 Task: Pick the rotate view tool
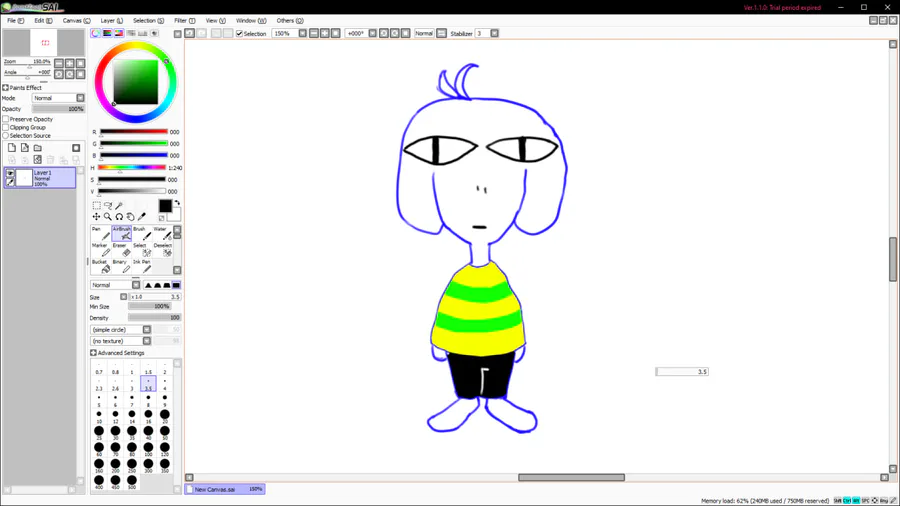tap(119, 217)
